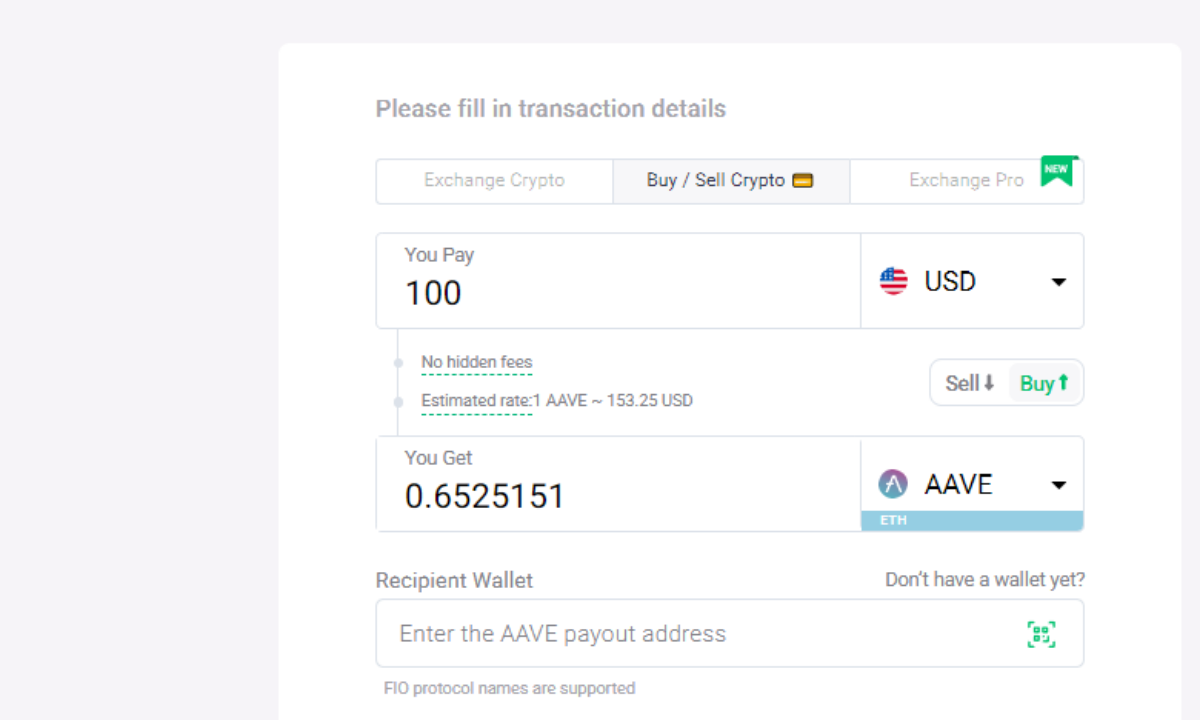1200x720 pixels.
Task: Switch to Buy mode
Action: [1045, 383]
